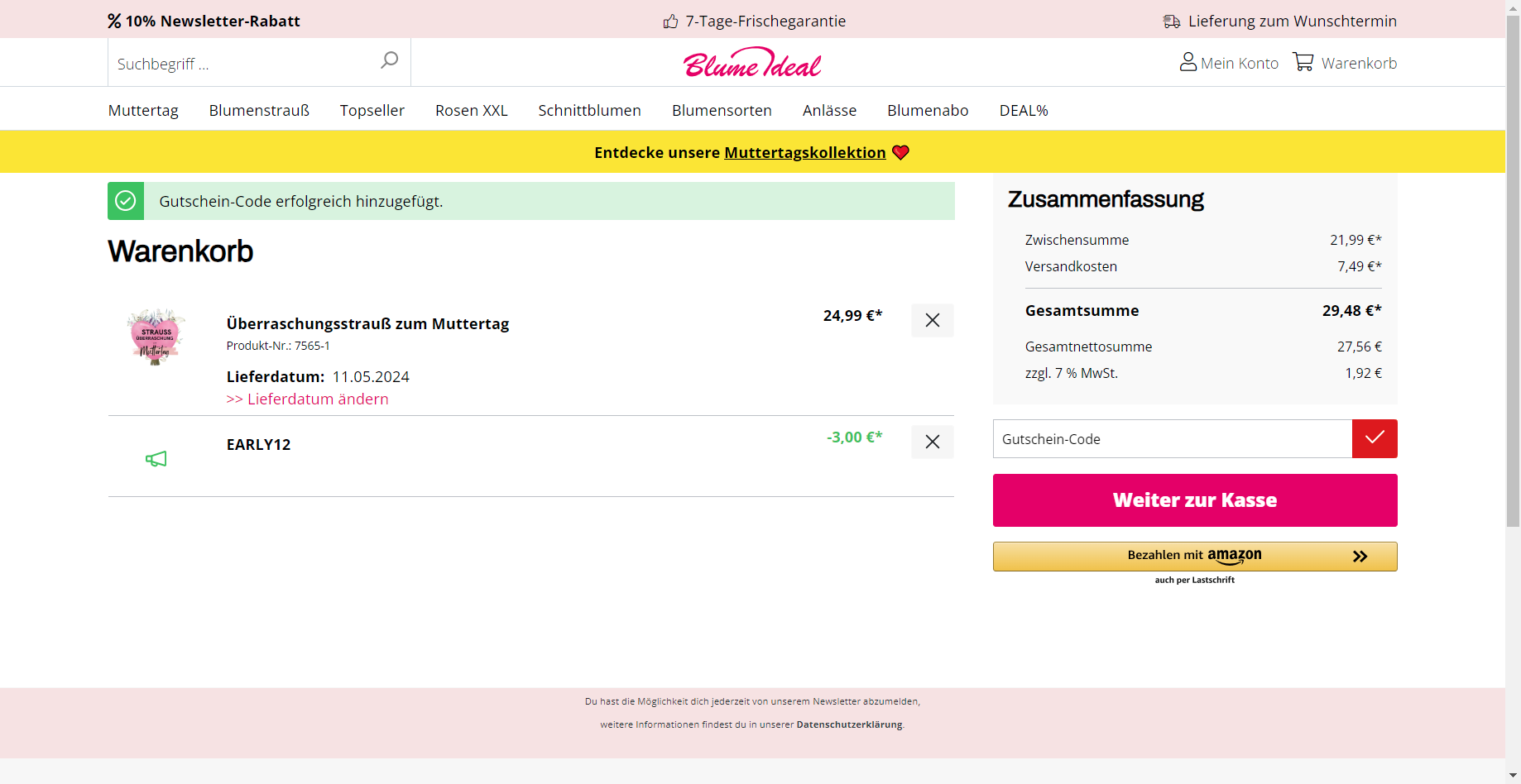Open the DEAL% menu item
Image resolution: width=1521 pixels, height=784 pixels.
pos(1024,110)
